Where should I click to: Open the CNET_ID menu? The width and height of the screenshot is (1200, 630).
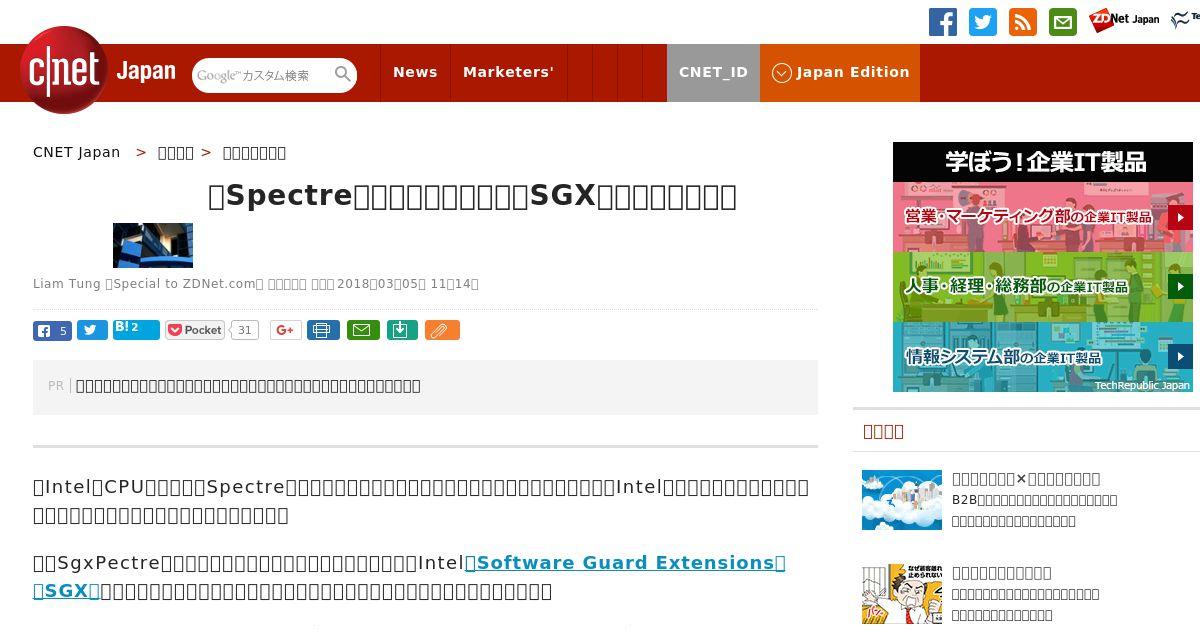[x=713, y=72]
